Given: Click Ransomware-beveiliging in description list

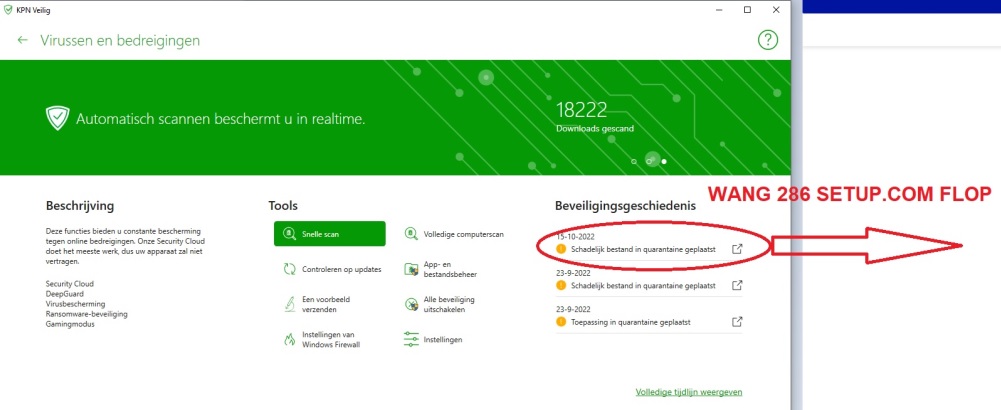Looking at the screenshot, I should click(x=86, y=314).
